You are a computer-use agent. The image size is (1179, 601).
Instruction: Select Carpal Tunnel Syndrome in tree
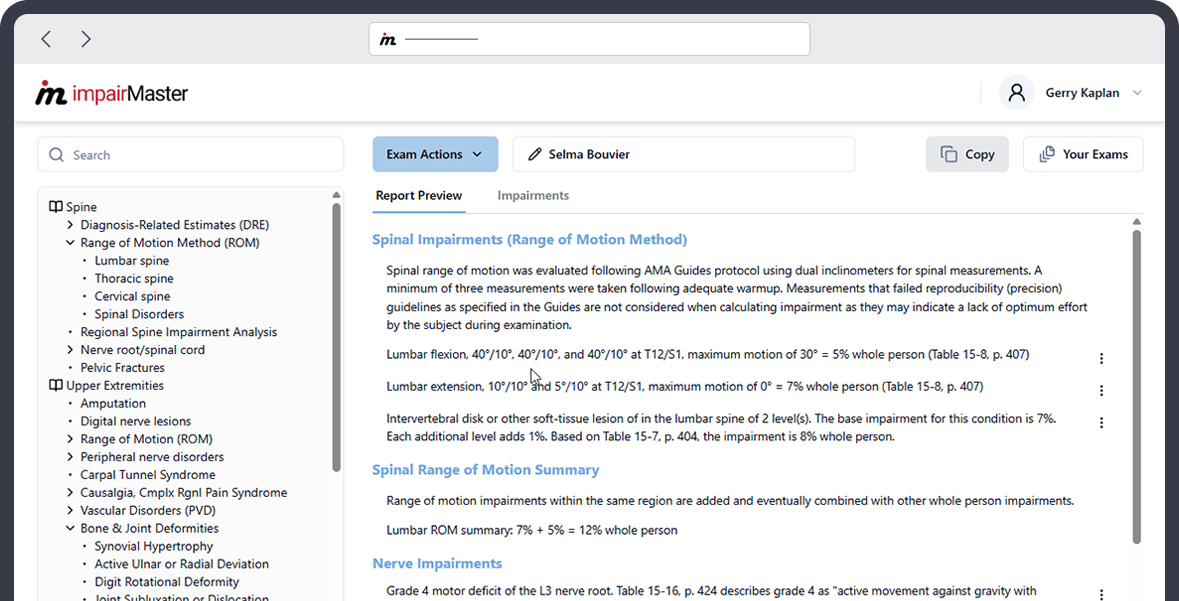(147, 475)
